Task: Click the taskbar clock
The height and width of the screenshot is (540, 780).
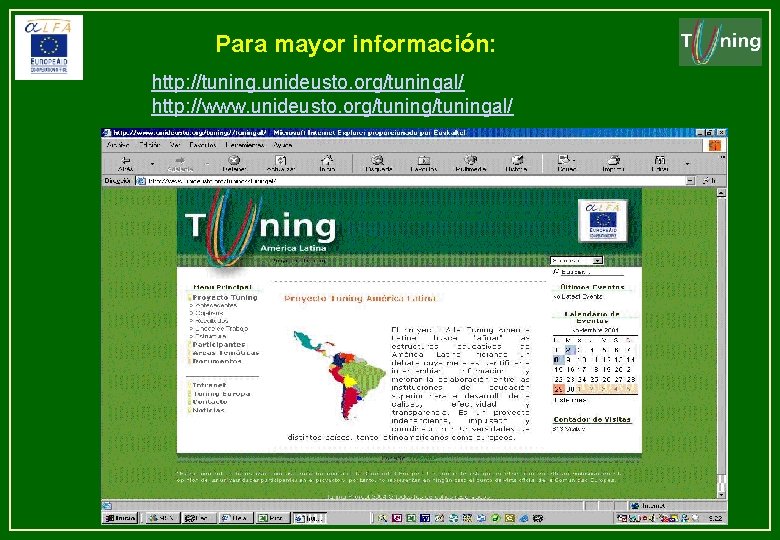Action: pyautogui.click(x=715, y=519)
